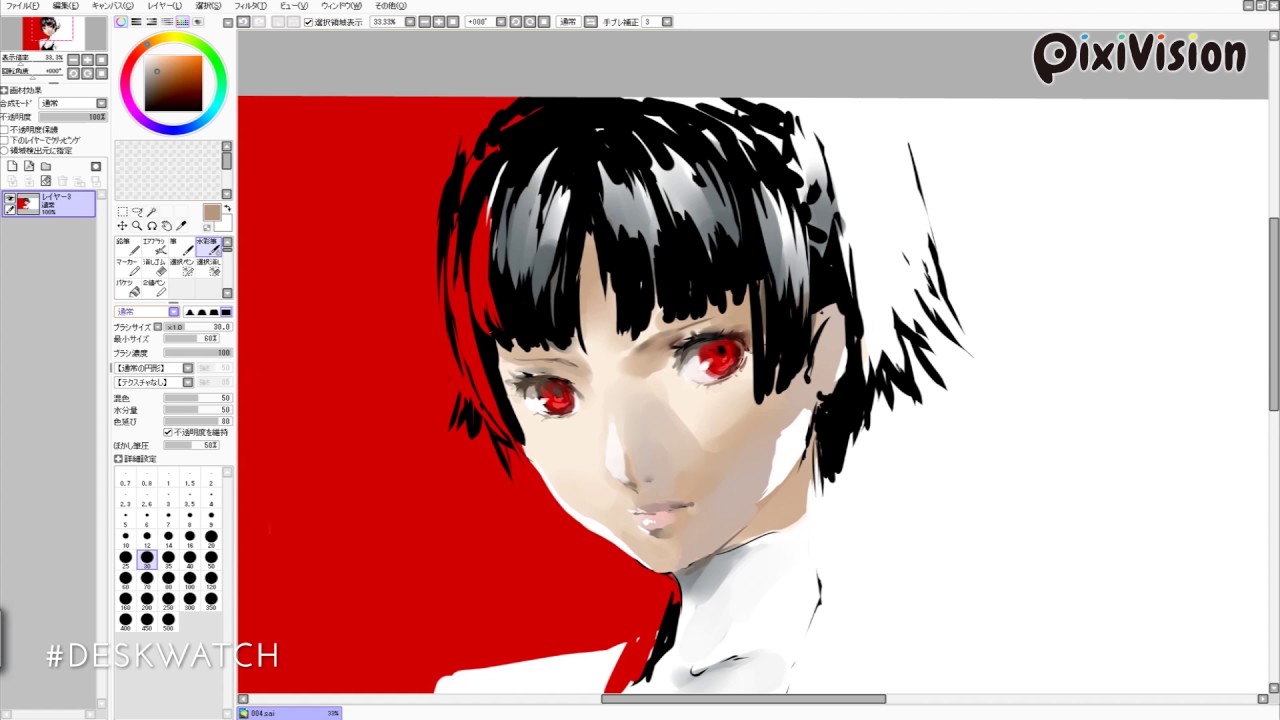Adjust the ブラシ濃度 density slider
This screenshot has width=1280, height=720.
(x=197, y=353)
